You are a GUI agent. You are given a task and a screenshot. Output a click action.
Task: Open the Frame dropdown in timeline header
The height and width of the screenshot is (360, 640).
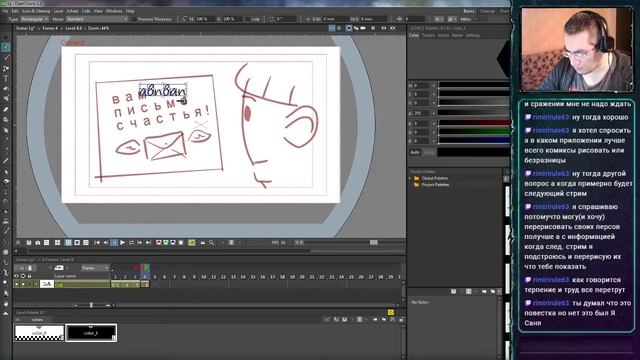coord(95,268)
